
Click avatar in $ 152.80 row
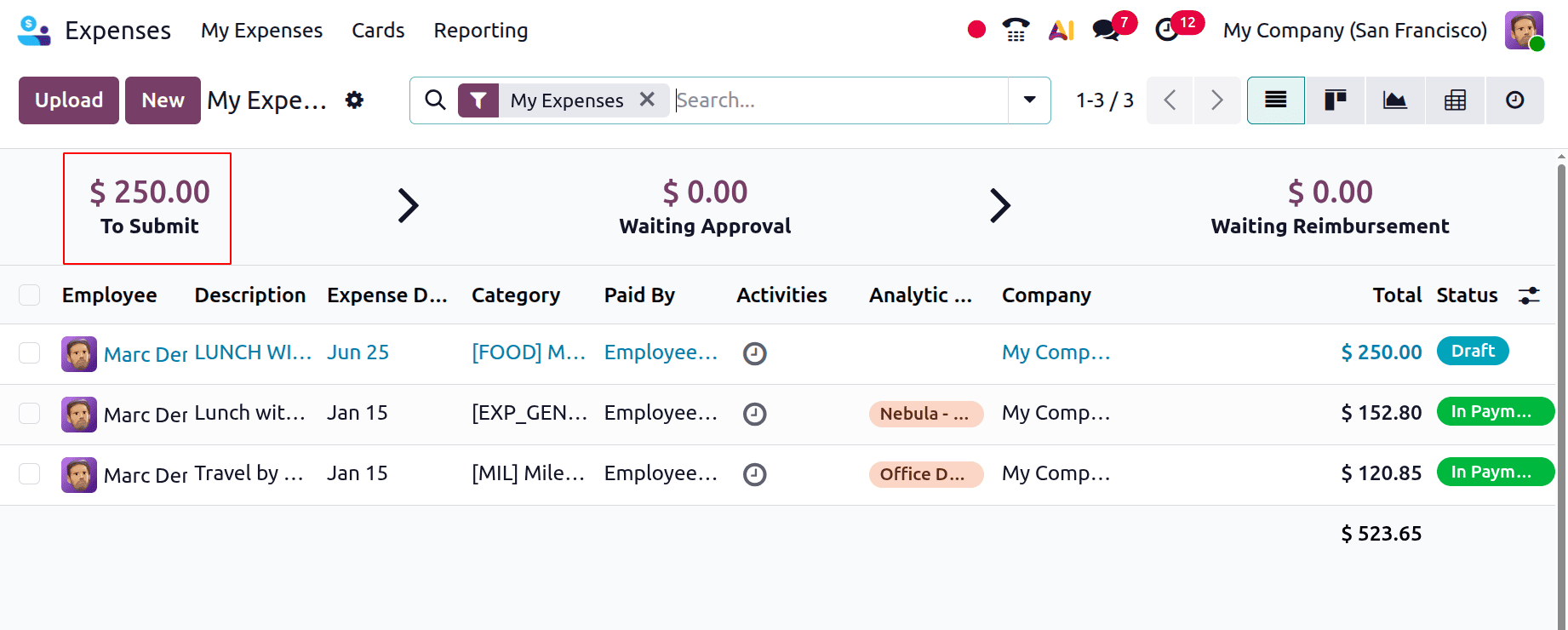coord(79,415)
